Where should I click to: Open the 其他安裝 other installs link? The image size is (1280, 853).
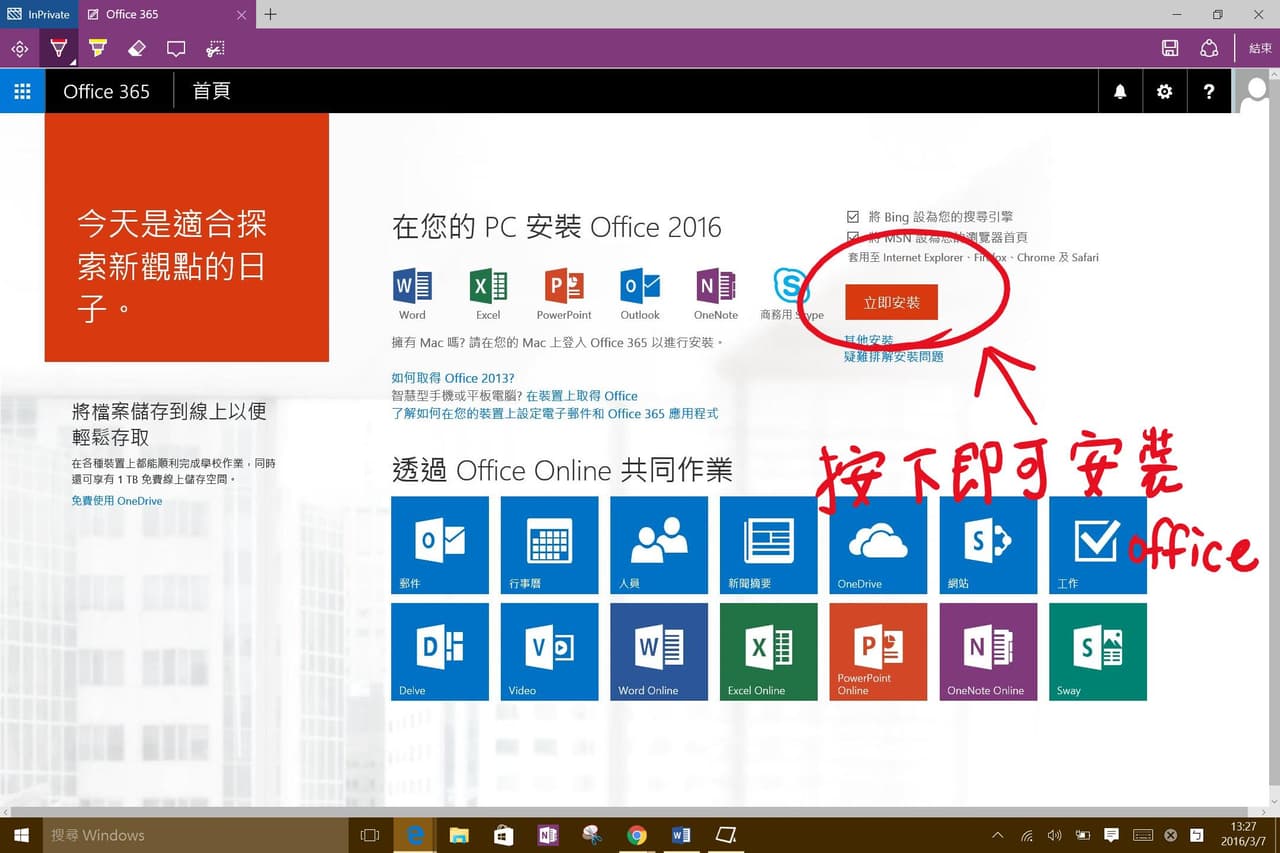(869, 340)
